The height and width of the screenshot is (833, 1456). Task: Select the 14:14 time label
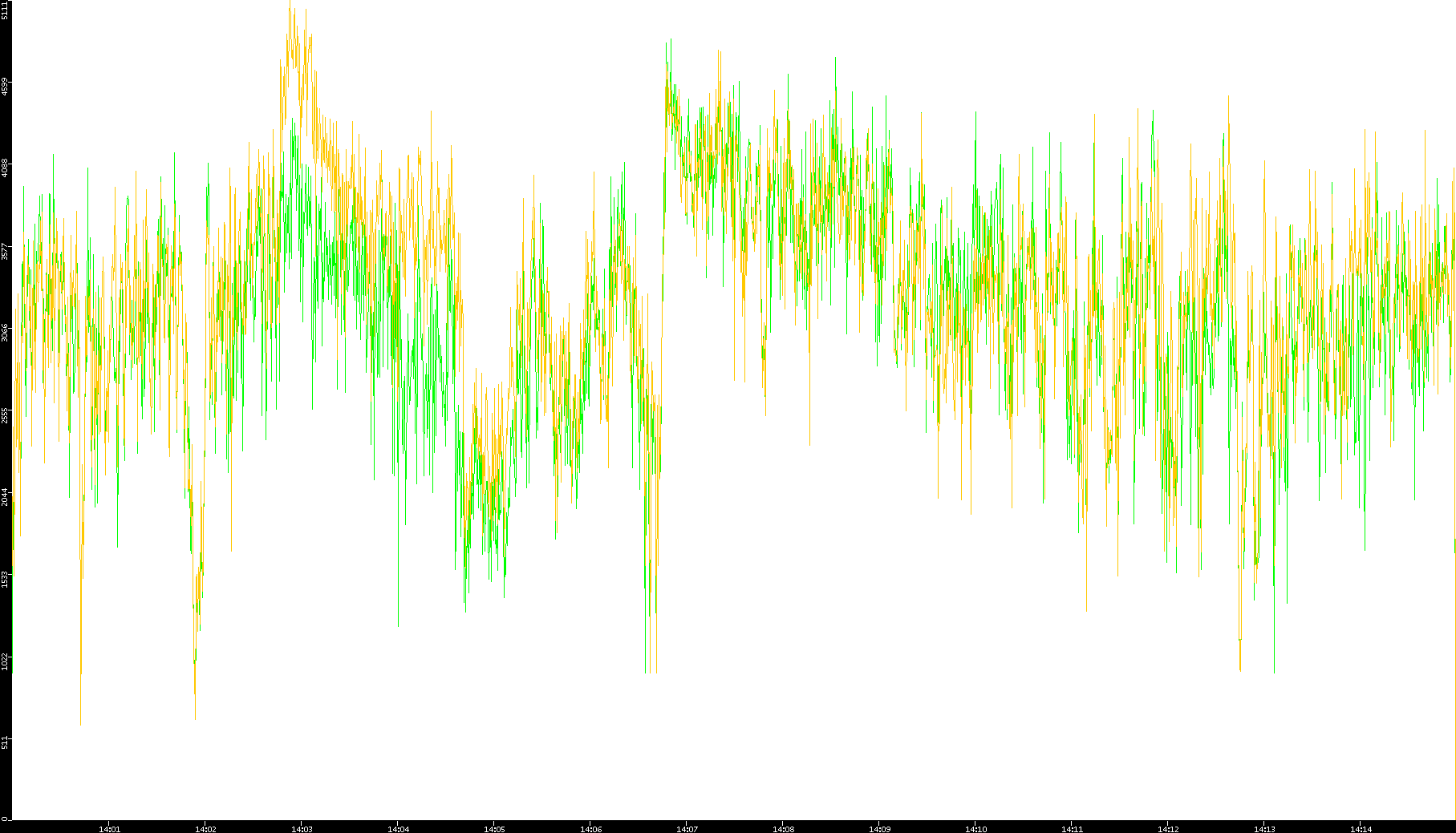tap(1361, 829)
